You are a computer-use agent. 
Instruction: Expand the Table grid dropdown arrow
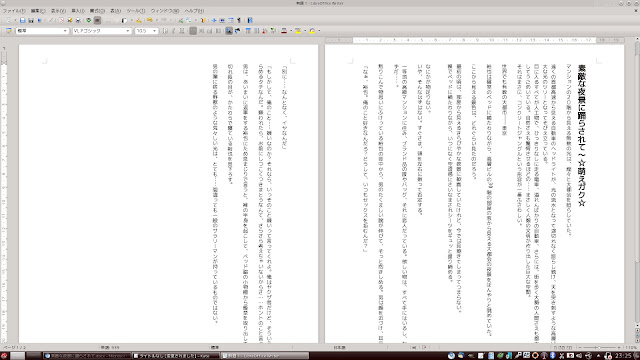pos(196,20)
